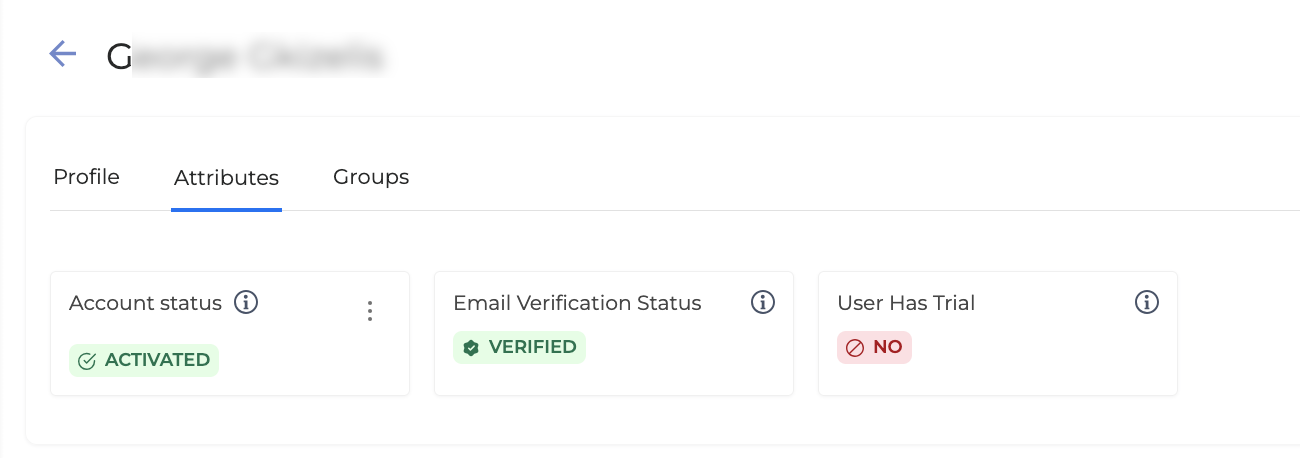Click the red NO trial badge text
Image resolution: width=1300 pixels, height=458 pixels.
pyautogui.click(x=888, y=347)
